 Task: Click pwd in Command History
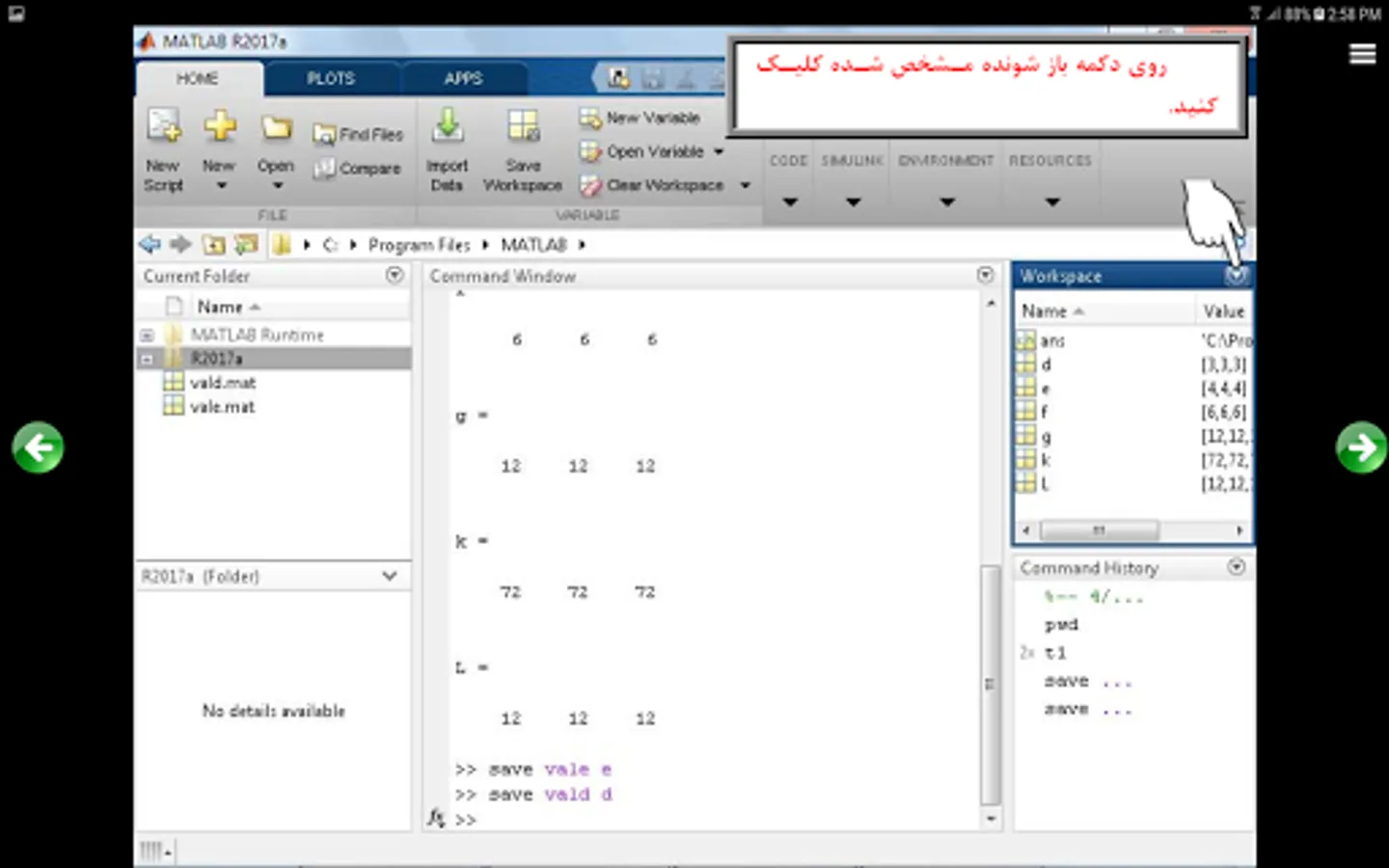point(1061,624)
